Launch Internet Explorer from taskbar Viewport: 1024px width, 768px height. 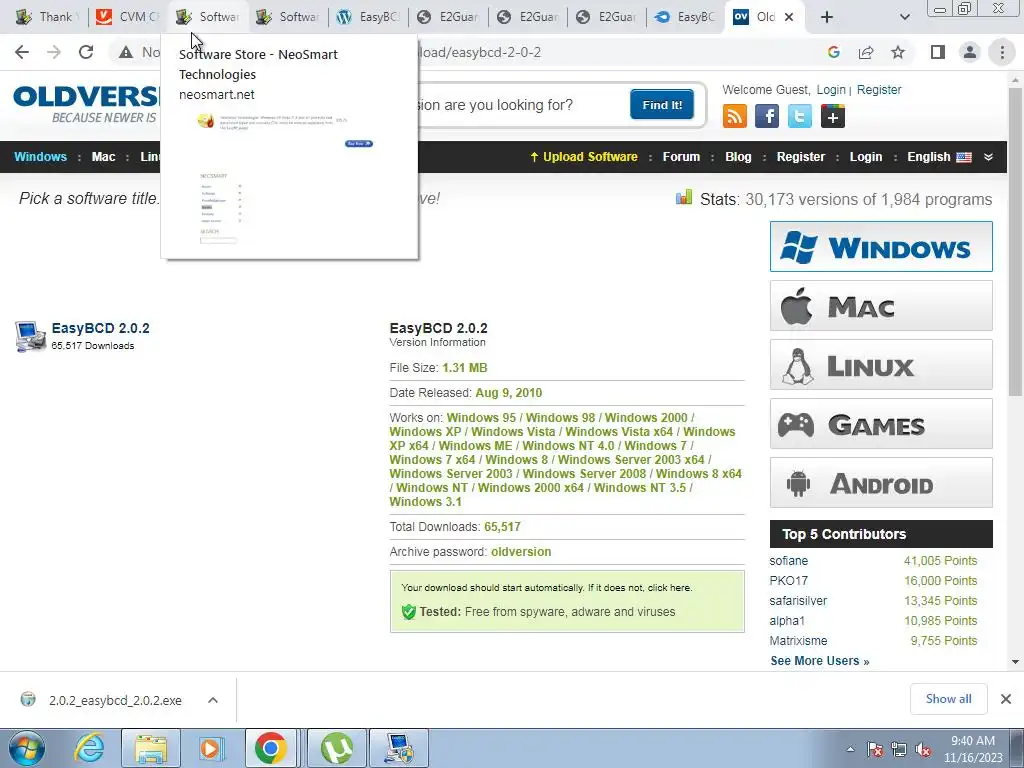point(89,748)
